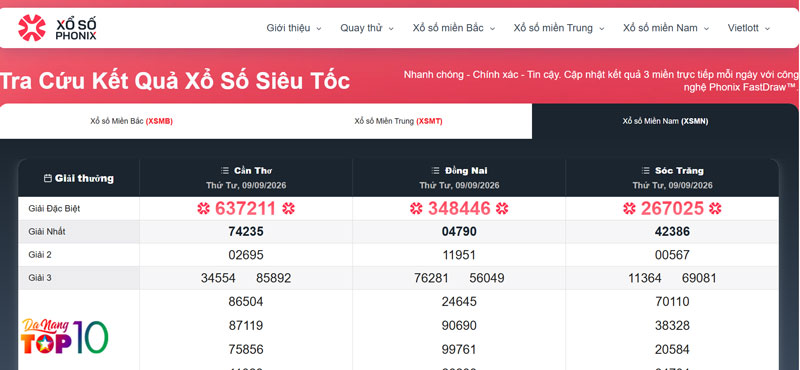This screenshot has width=800, height=370.
Task: Open the list icon beside Cần Thơ
Action: pyautogui.click(x=224, y=170)
